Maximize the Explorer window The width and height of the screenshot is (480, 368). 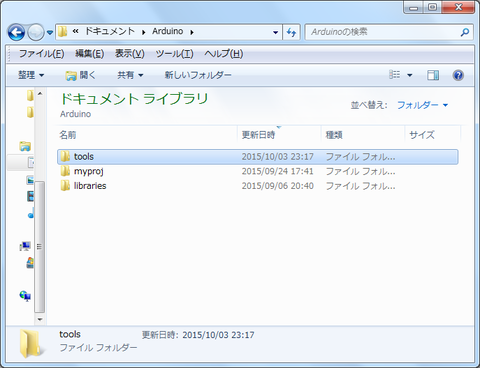[432, 7]
